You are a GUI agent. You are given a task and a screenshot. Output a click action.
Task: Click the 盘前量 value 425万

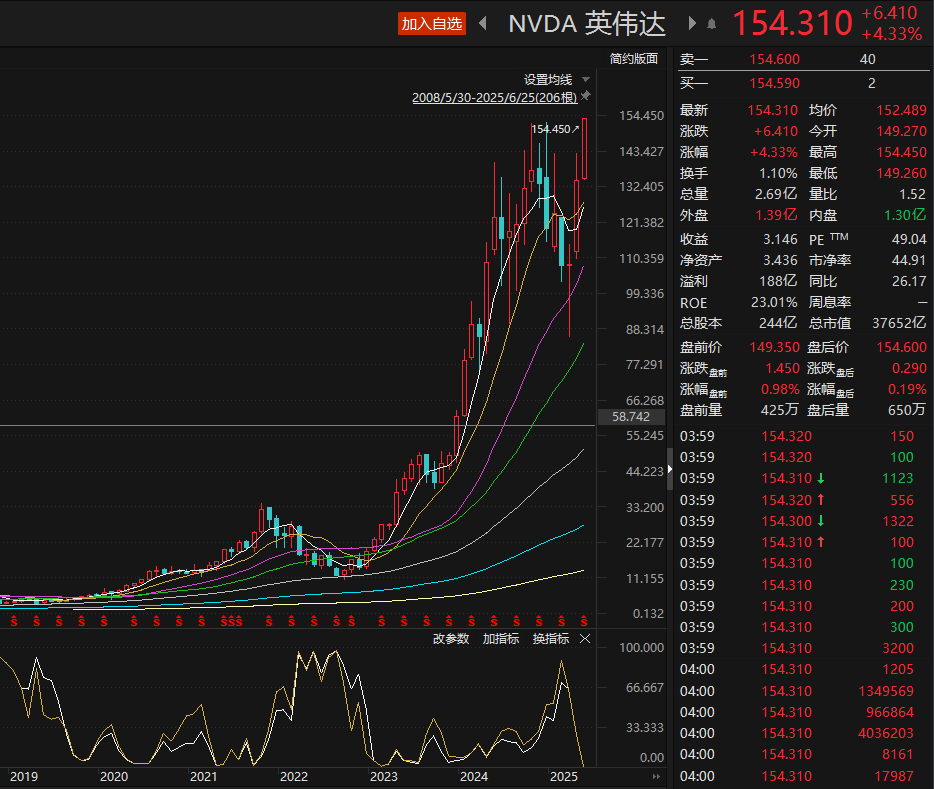tap(779, 410)
